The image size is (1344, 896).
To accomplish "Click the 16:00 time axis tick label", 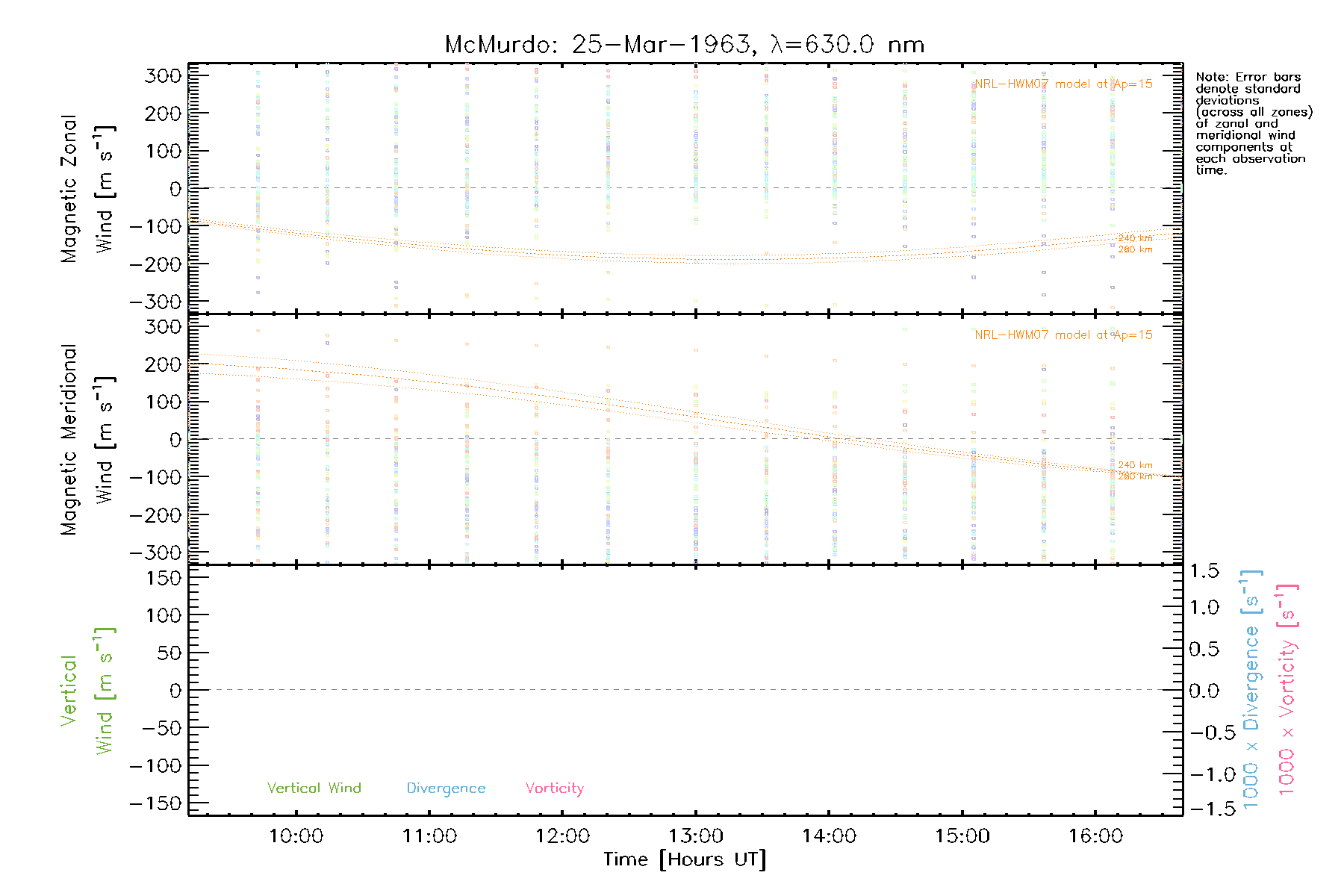I will coord(1095,836).
